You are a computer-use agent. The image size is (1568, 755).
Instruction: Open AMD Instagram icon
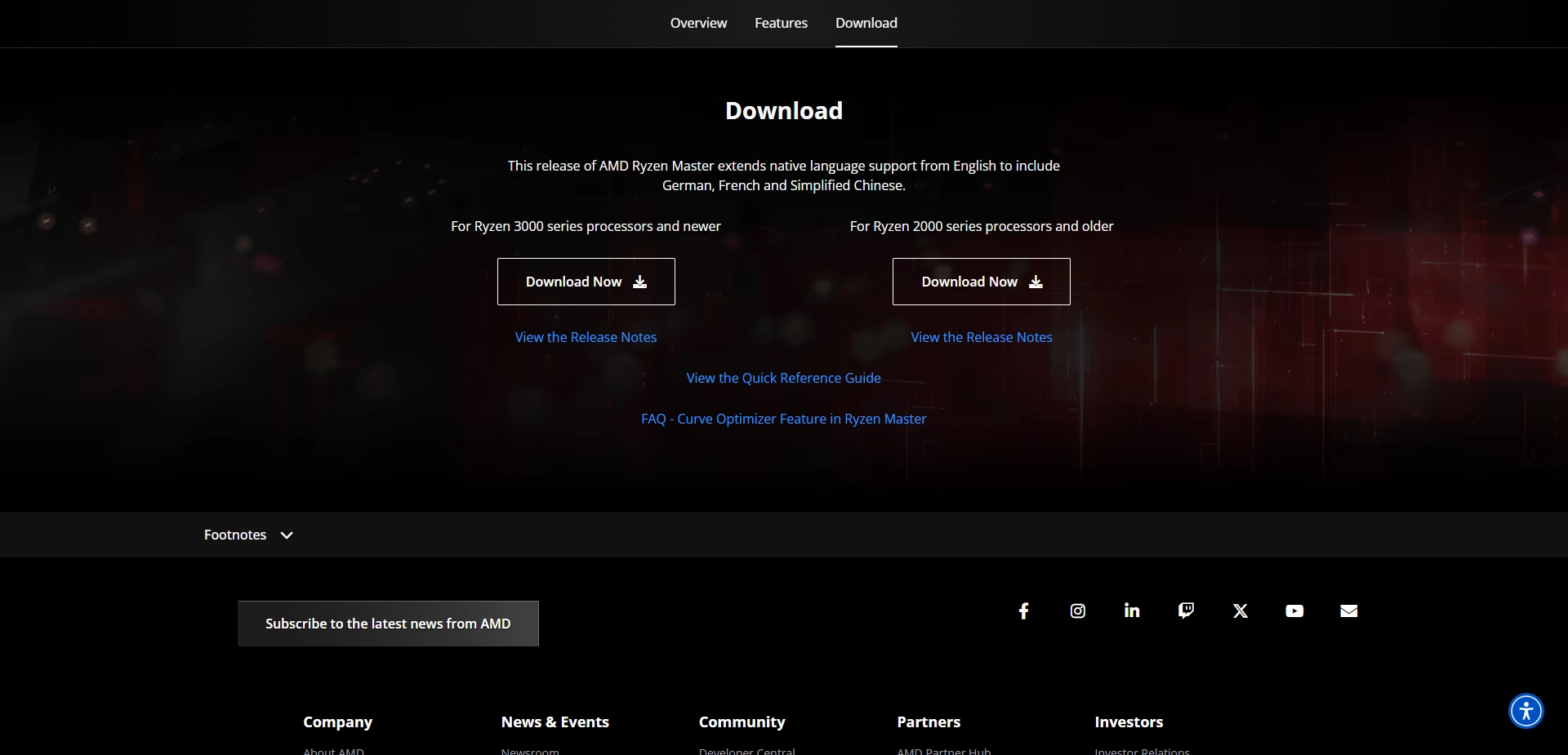[x=1077, y=611]
